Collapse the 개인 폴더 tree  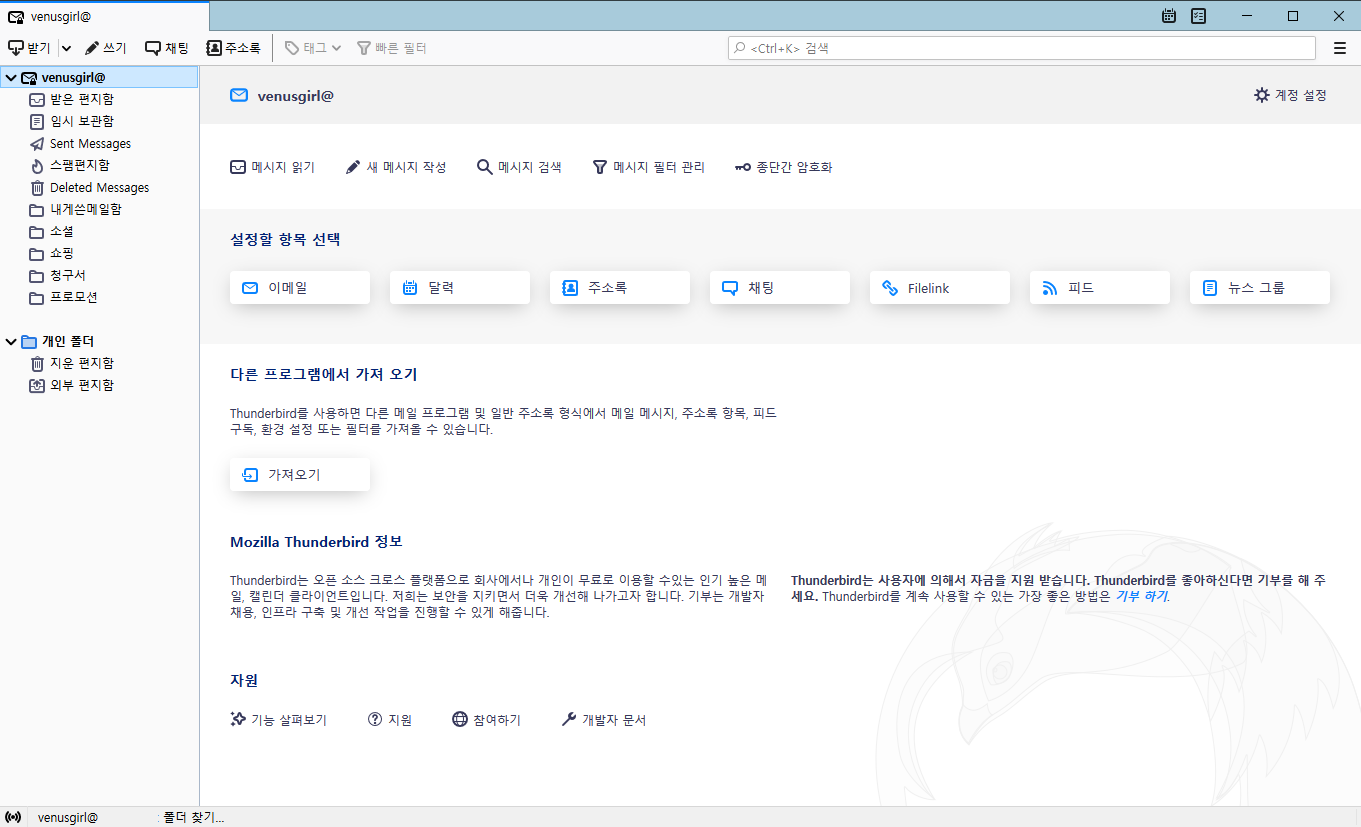click(x=11, y=342)
